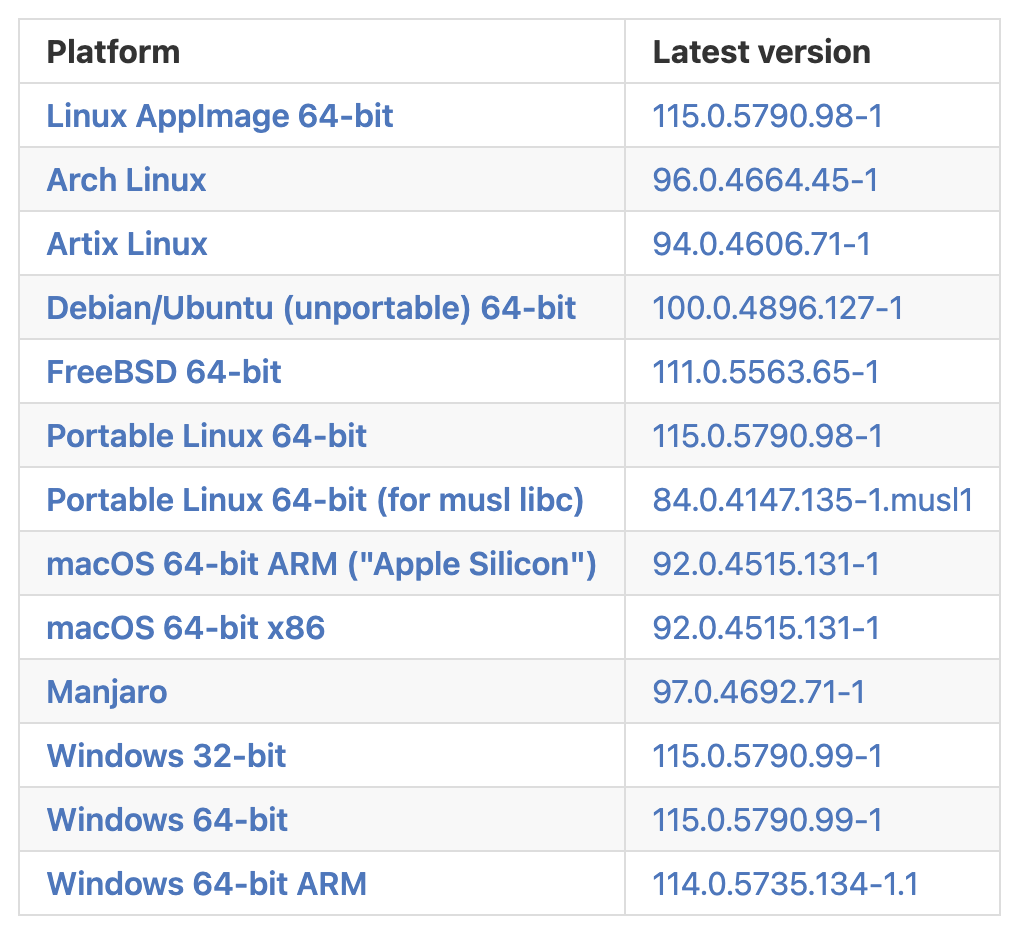Click Artix Linux version 94.0.4606.71-1
The height and width of the screenshot is (930, 1022).
761,244
